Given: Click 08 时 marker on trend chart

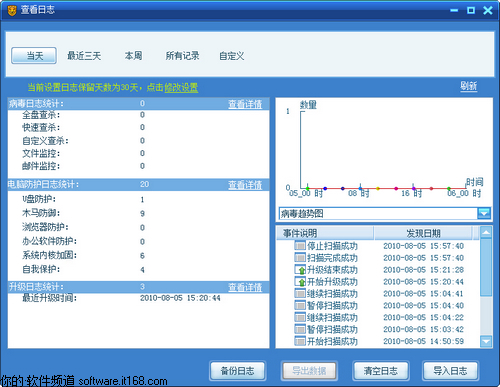Looking at the screenshot, I should tap(360, 189).
